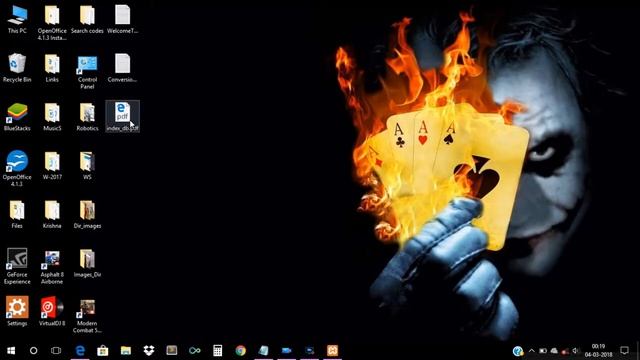This screenshot has width=640, height=360.
Task: Select the Krishna folder
Action: coord(52,214)
